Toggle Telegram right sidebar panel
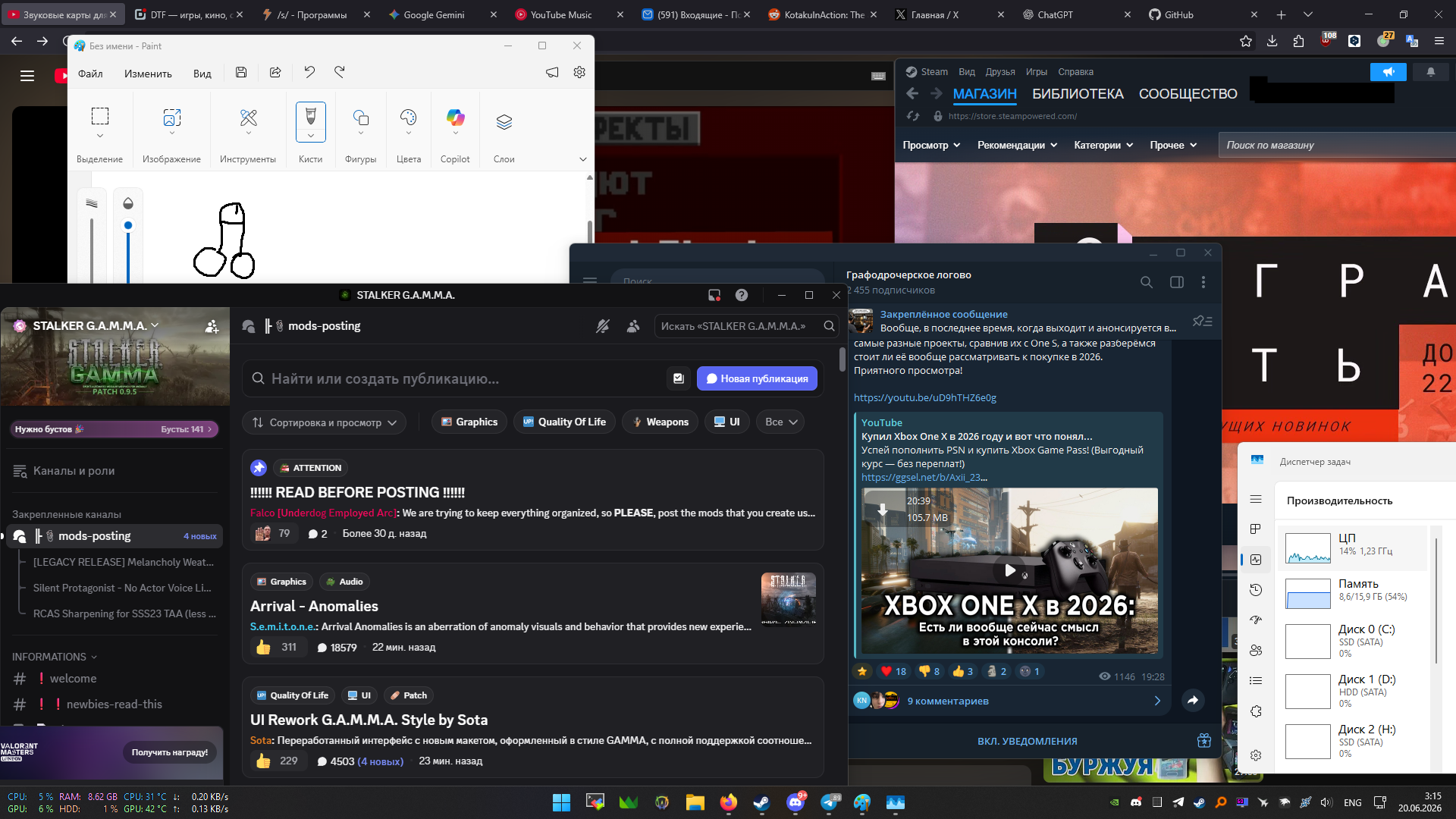Viewport: 1456px width, 819px height. pyautogui.click(x=1177, y=282)
